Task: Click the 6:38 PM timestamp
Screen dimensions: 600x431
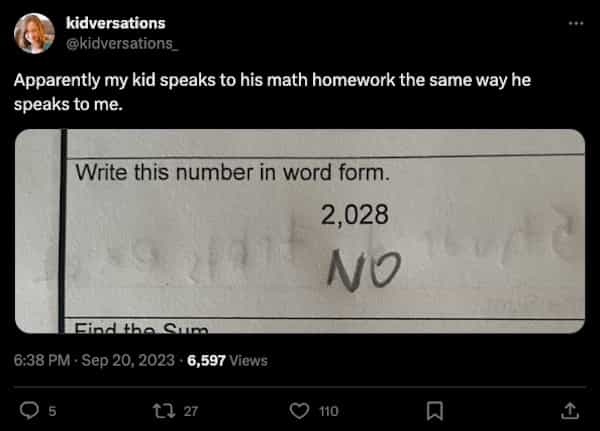Action: tap(41, 360)
